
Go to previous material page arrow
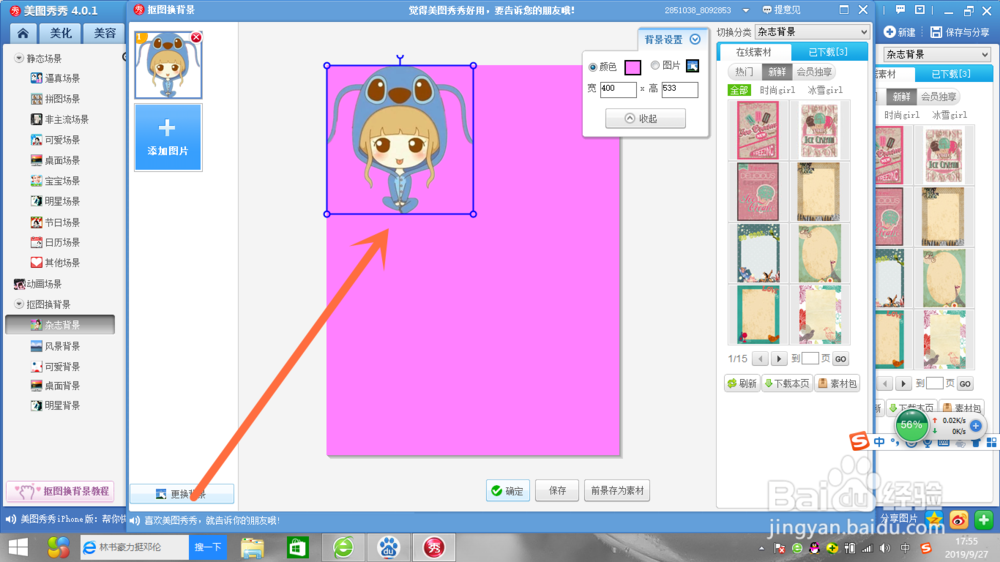760,359
